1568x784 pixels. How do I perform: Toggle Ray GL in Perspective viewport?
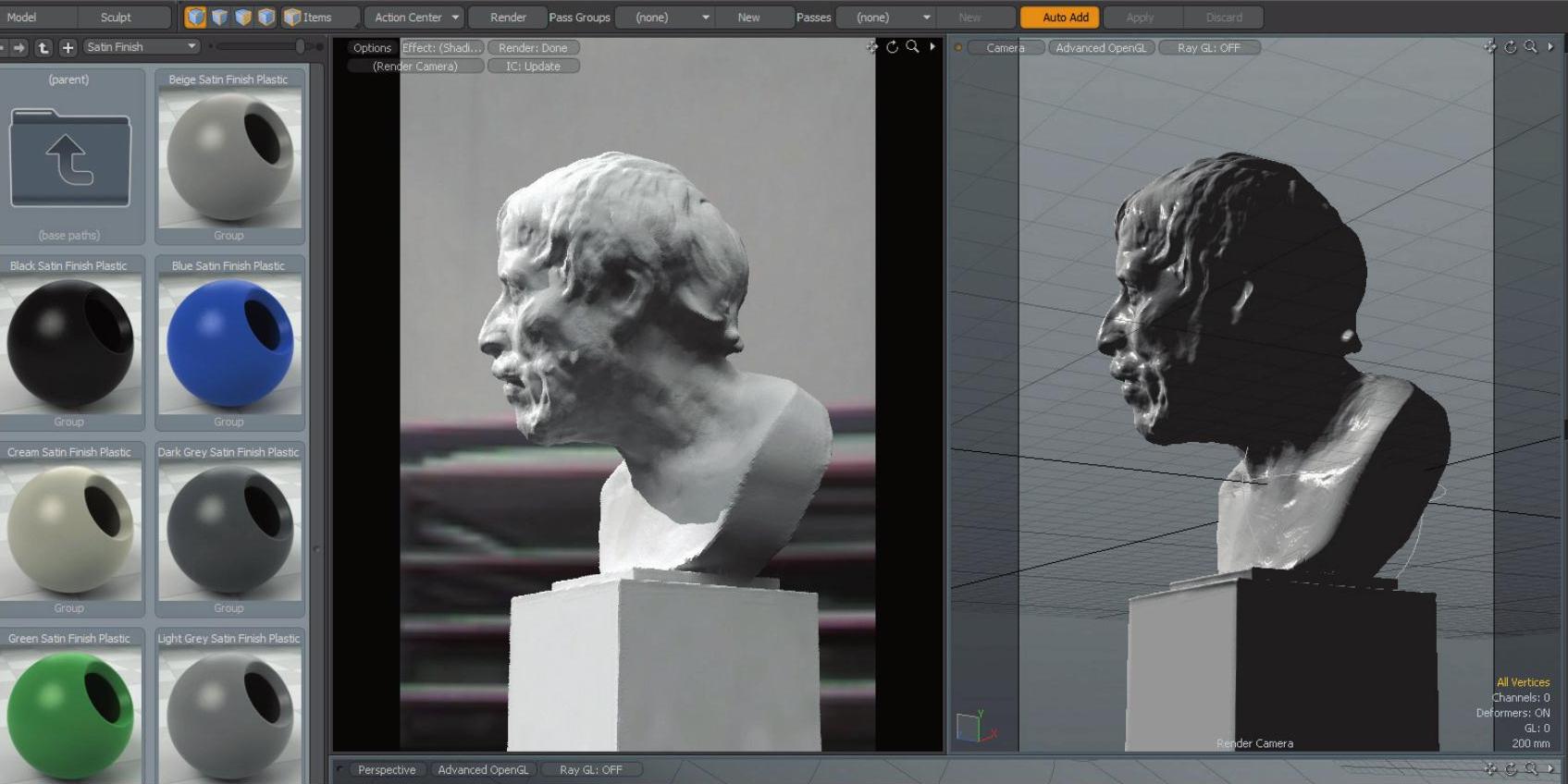coord(590,769)
